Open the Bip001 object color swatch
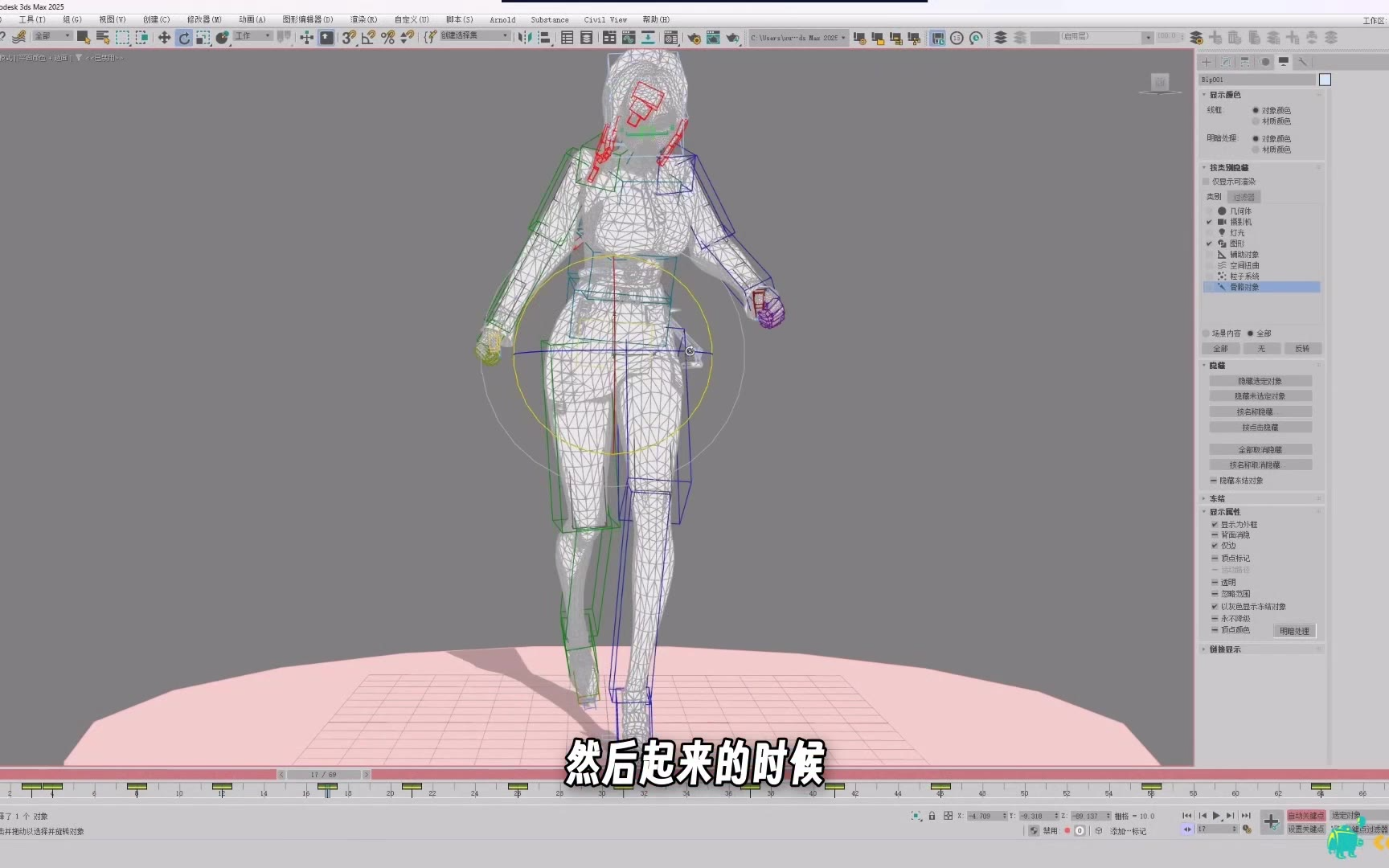Image resolution: width=1389 pixels, height=868 pixels. pyautogui.click(x=1325, y=80)
